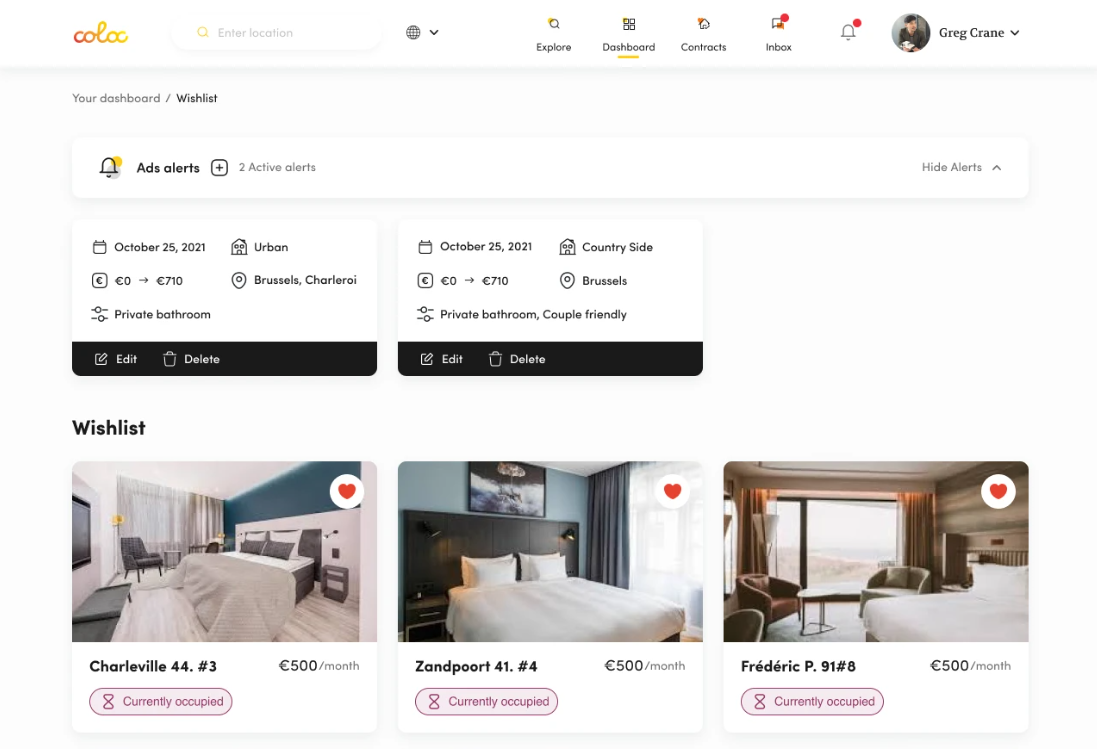Edit the Urban alert card

[x=116, y=359]
